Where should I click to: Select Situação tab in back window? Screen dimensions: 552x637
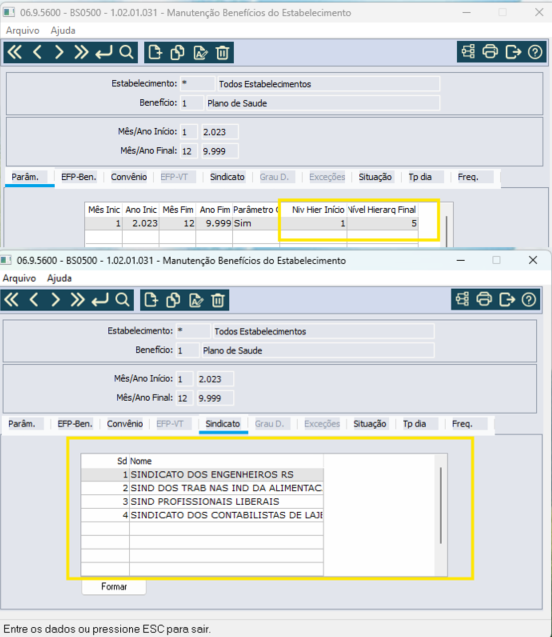[375, 177]
